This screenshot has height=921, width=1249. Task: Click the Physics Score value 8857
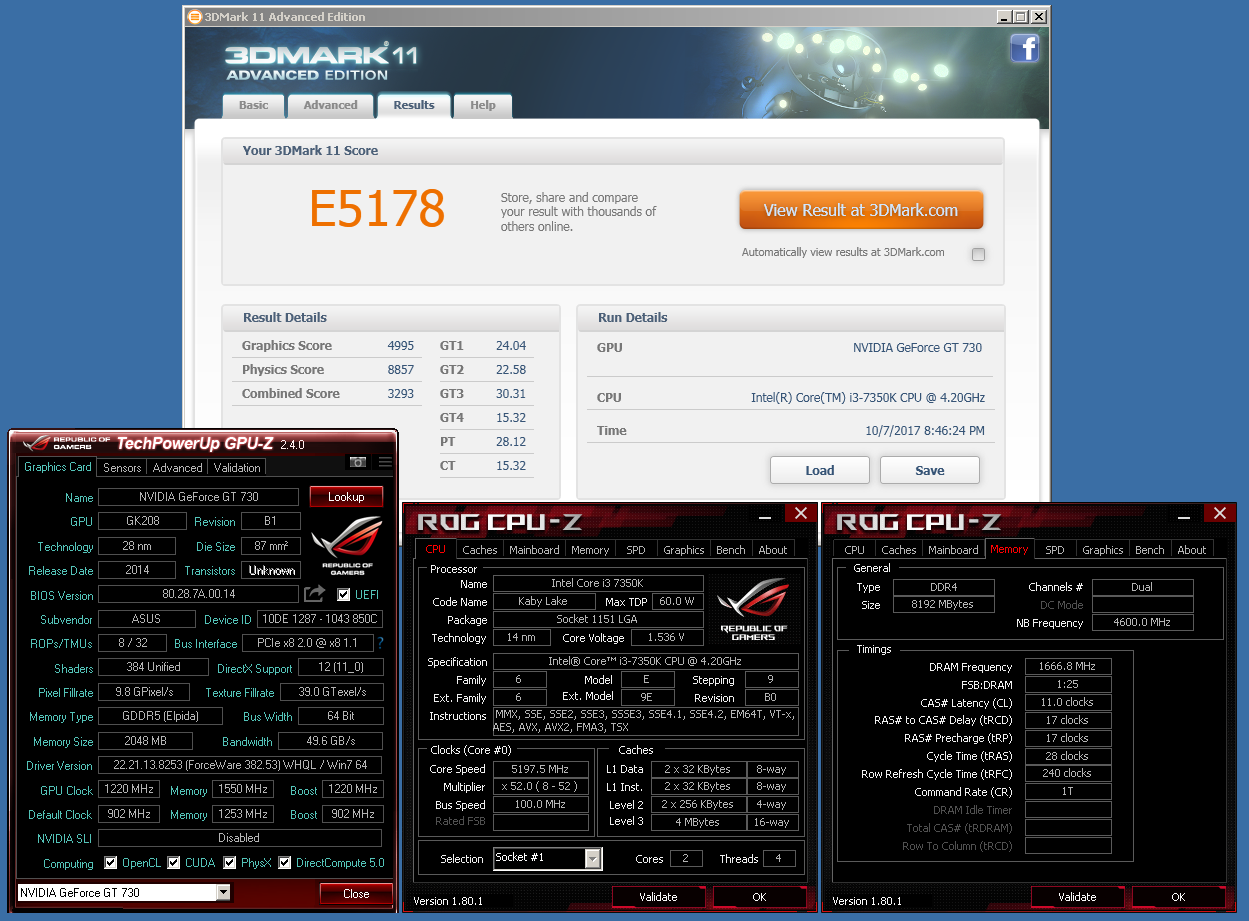point(401,370)
